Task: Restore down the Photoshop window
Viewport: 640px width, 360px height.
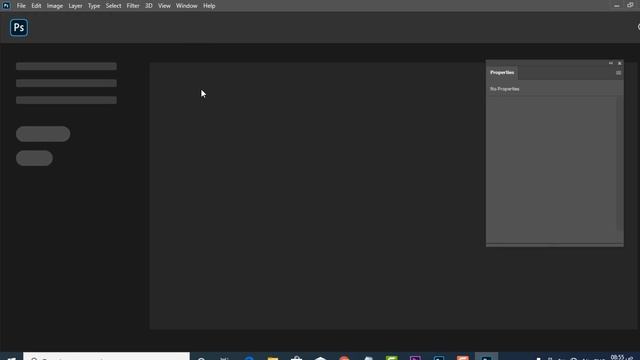Action: pos(630,5)
